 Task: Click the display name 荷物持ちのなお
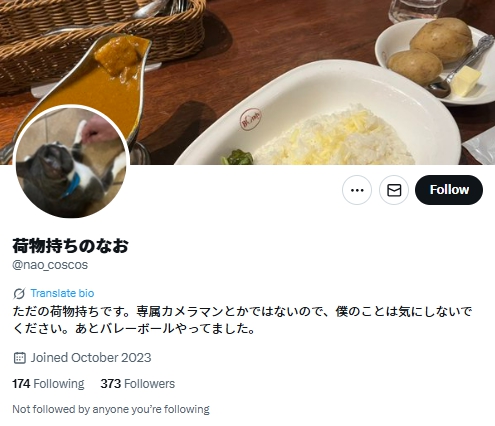pyautogui.click(x=71, y=246)
